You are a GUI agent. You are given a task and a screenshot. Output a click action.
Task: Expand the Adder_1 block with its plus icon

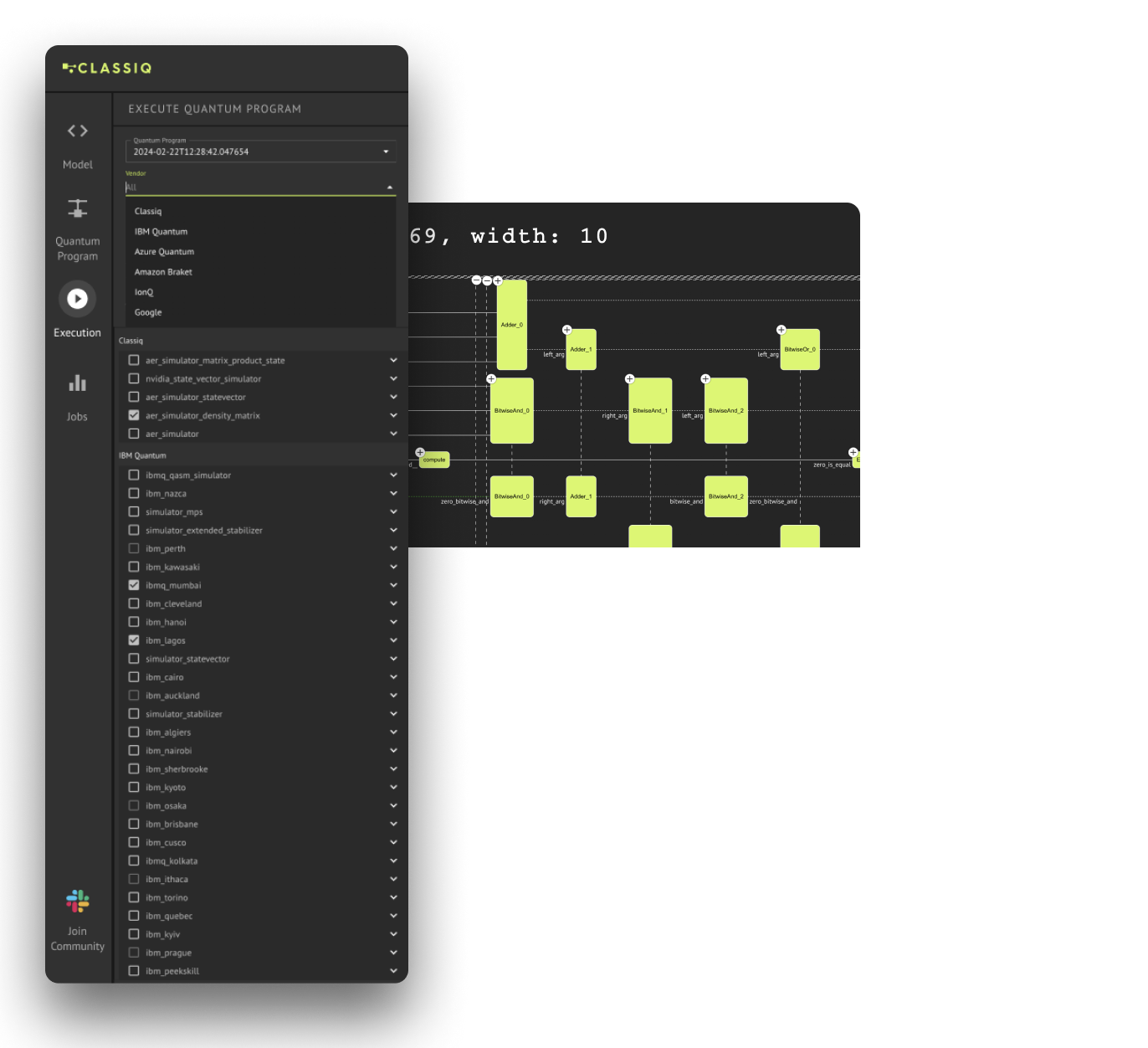coord(566,329)
